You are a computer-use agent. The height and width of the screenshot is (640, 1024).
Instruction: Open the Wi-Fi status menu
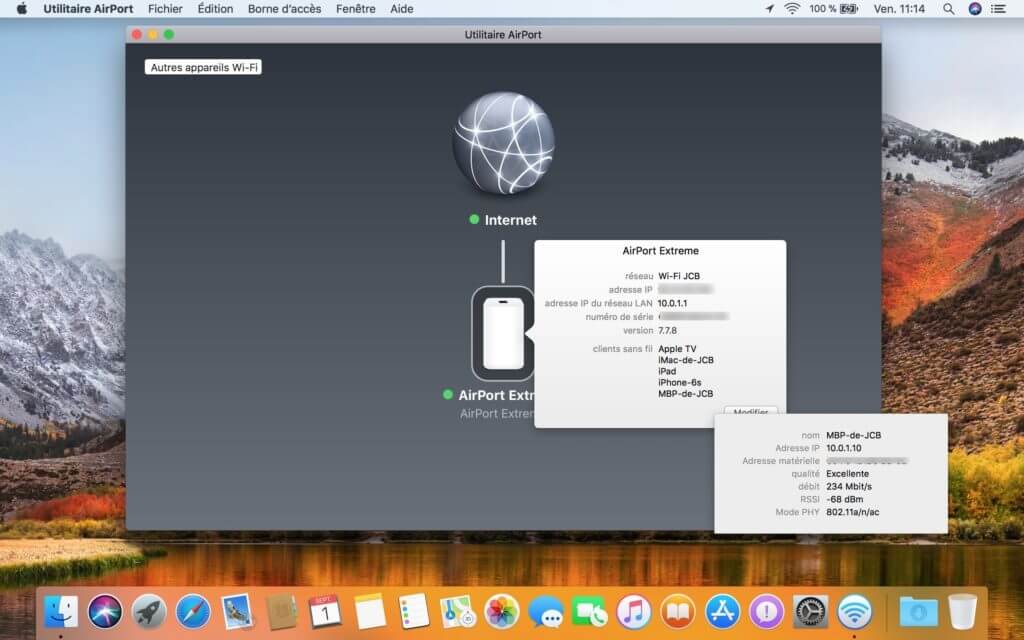[x=792, y=8]
